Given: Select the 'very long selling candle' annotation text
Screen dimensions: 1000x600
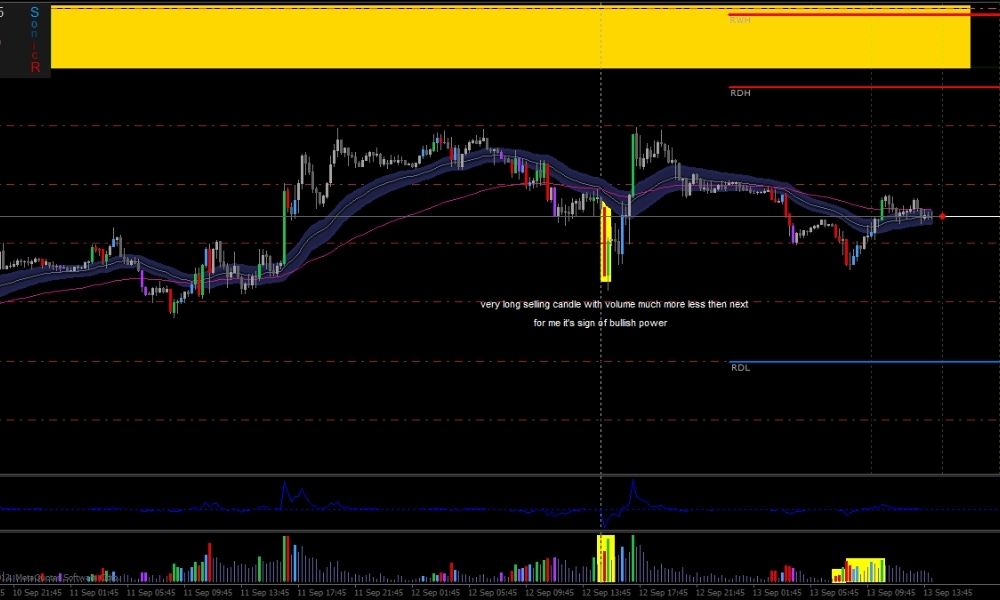Looking at the screenshot, I should tap(613, 304).
